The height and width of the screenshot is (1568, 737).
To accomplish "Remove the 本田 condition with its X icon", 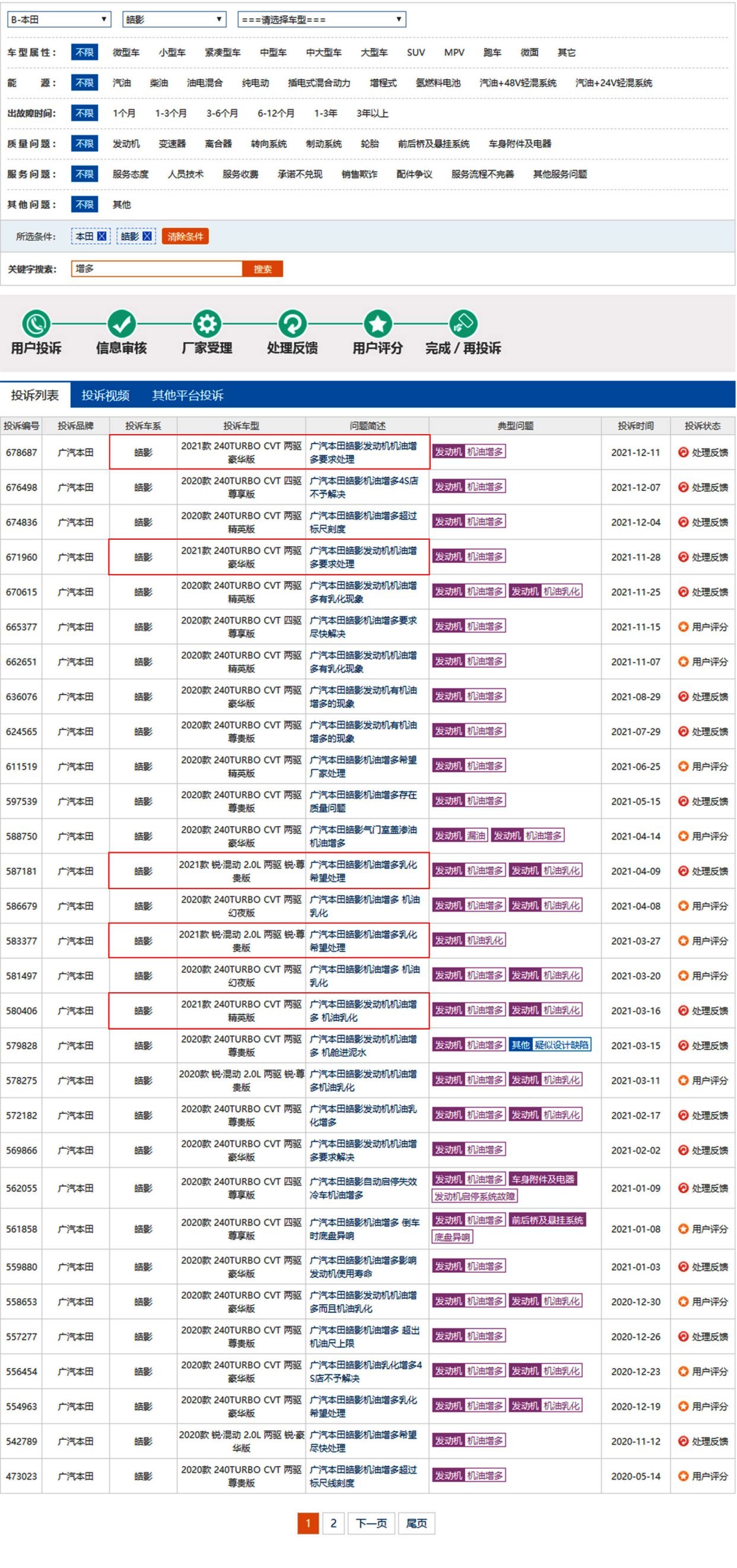I will point(101,236).
